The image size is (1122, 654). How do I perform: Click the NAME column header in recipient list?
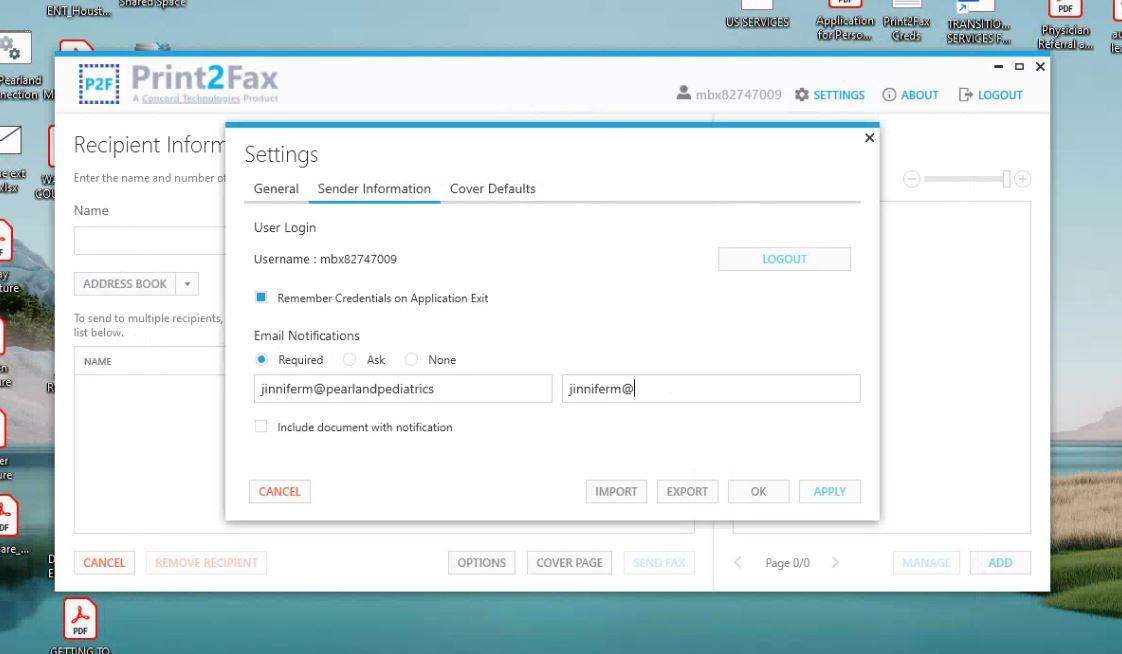pos(97,361)
